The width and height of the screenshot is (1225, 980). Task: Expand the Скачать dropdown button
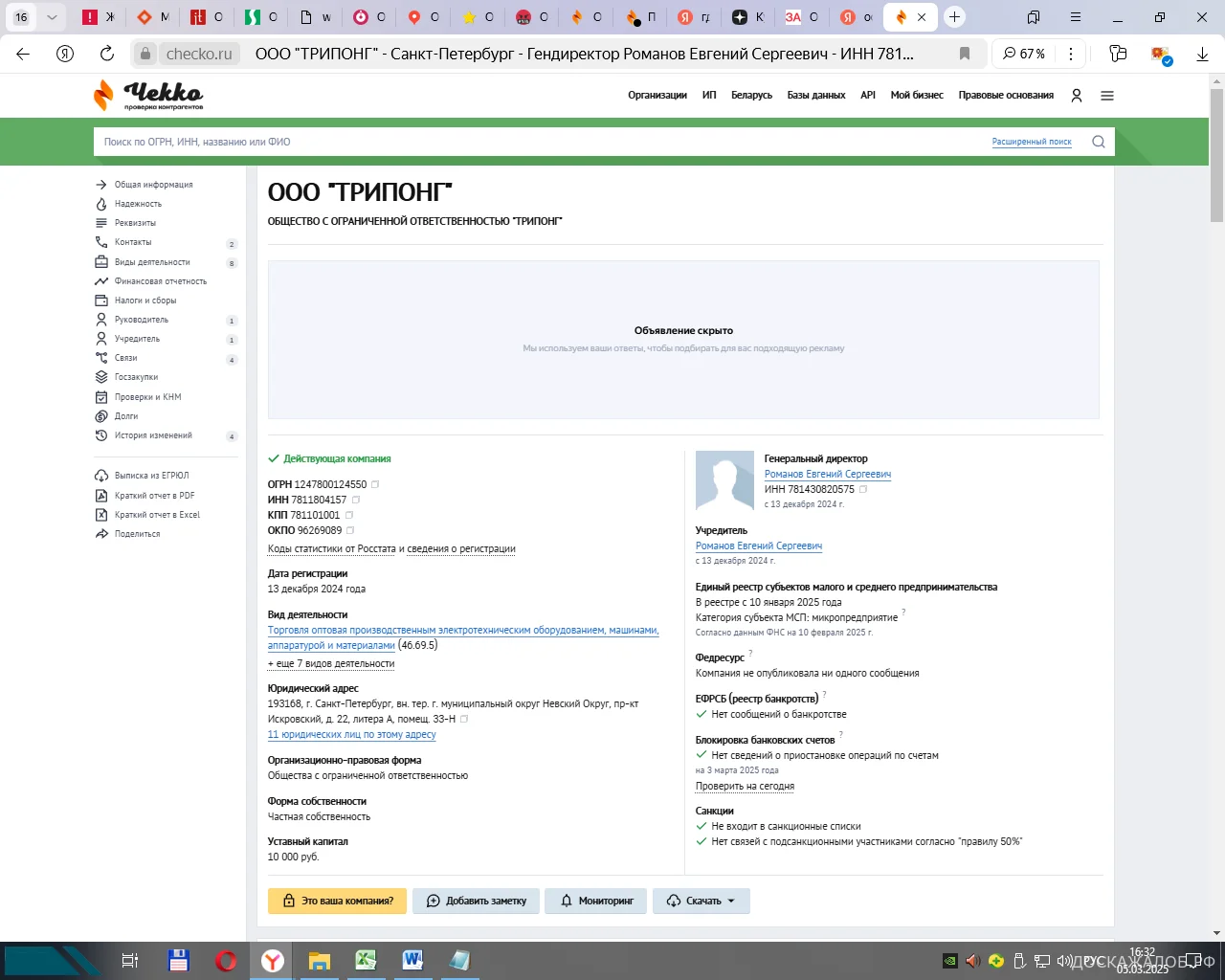point(702,901)
